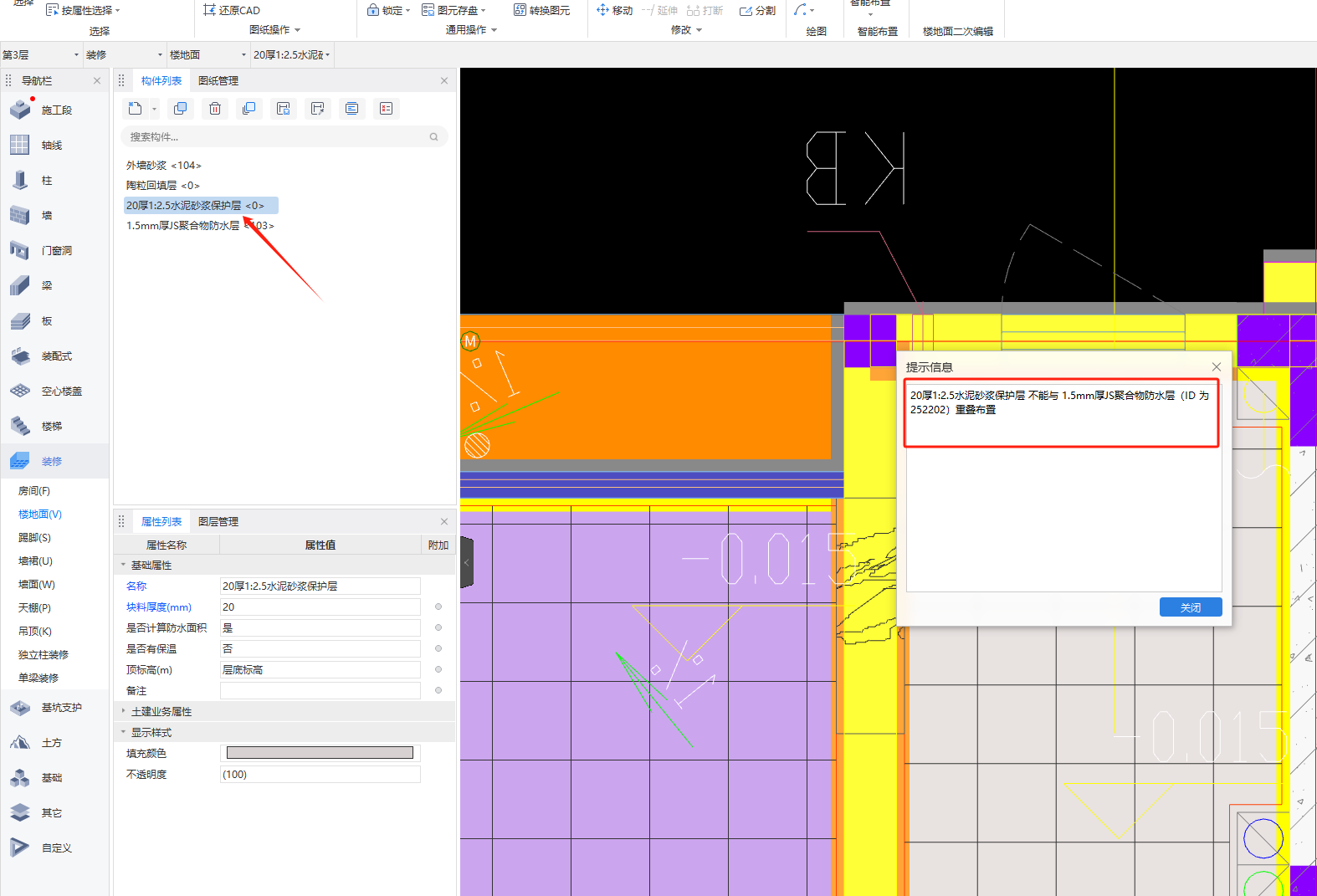Open the 装配式 category
Screen dimensions: 1317x896
coord(56,356)
